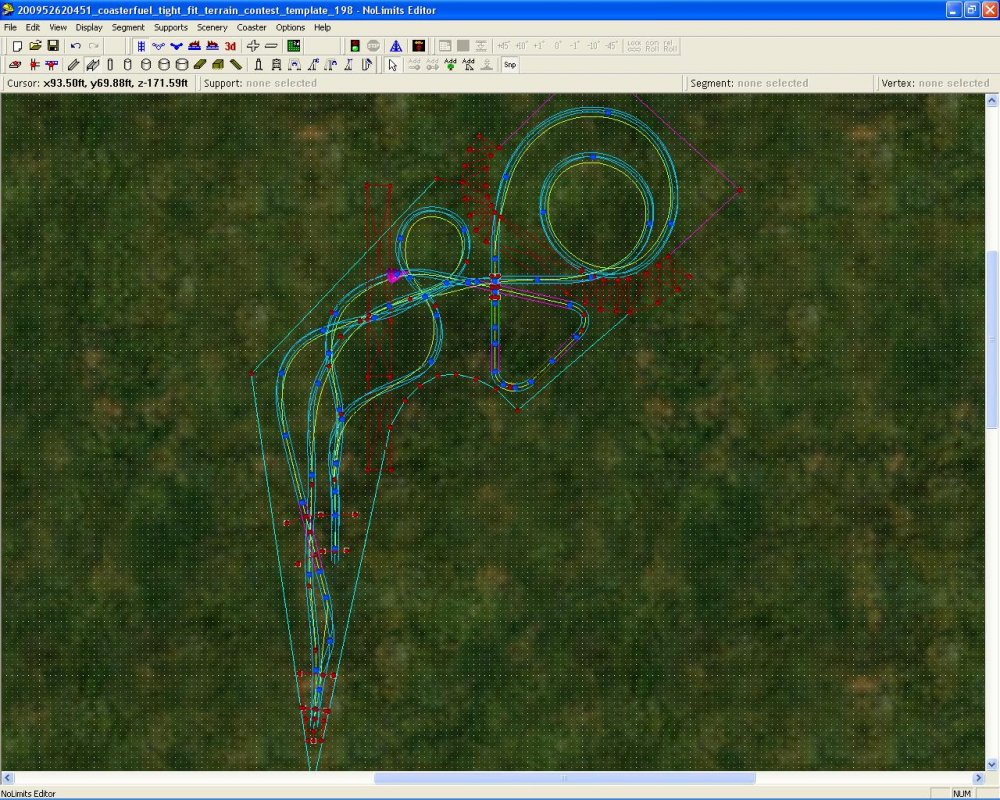Toggle the grid display button
Viewport: 1000px width, 800px height.
[141, 46]
